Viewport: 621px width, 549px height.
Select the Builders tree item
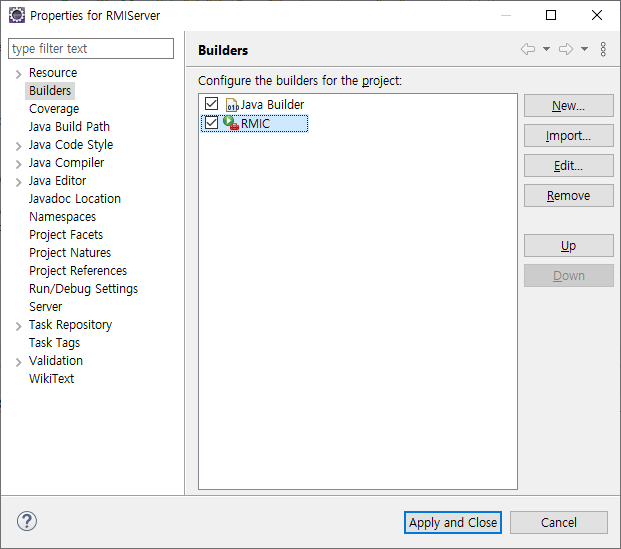(50, 91)
